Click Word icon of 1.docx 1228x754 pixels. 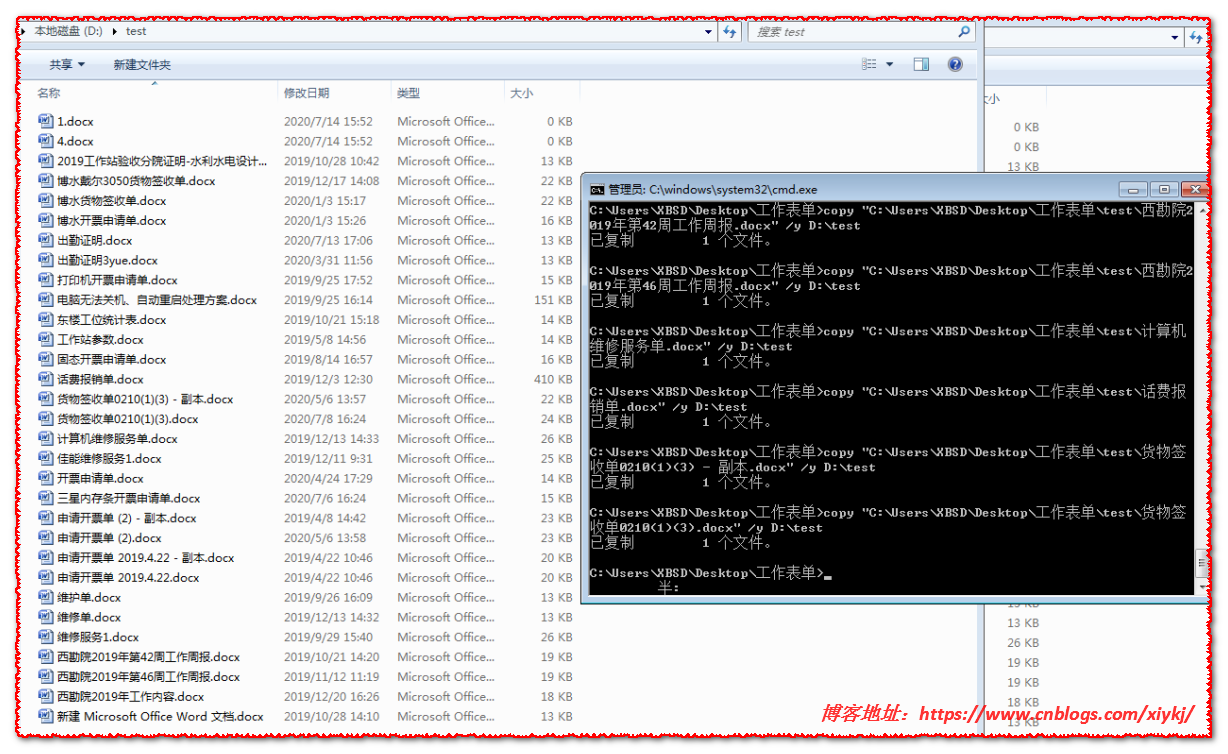click(x=46, y=121)
